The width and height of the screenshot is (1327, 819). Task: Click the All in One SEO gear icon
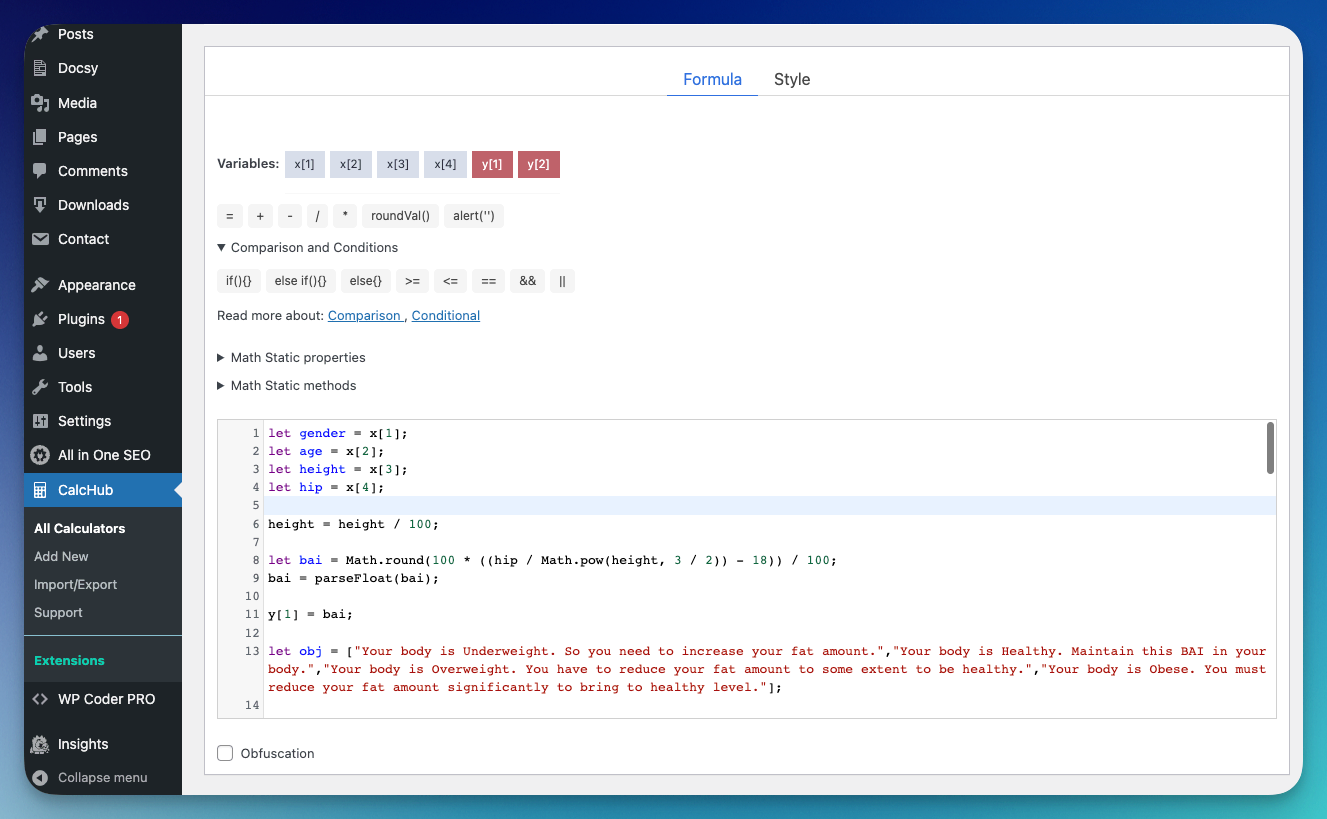(x=40, y=455)
